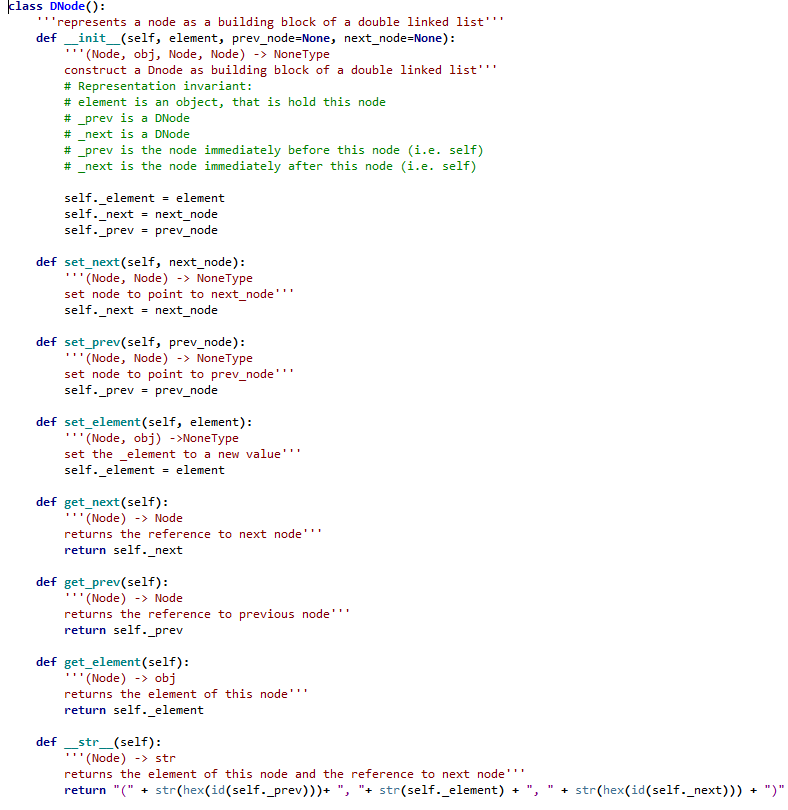Viewport: 788px width, 810px height.
Task: Click 'returns the reference to next node' docstring
Action: click(x=193, y=535)
